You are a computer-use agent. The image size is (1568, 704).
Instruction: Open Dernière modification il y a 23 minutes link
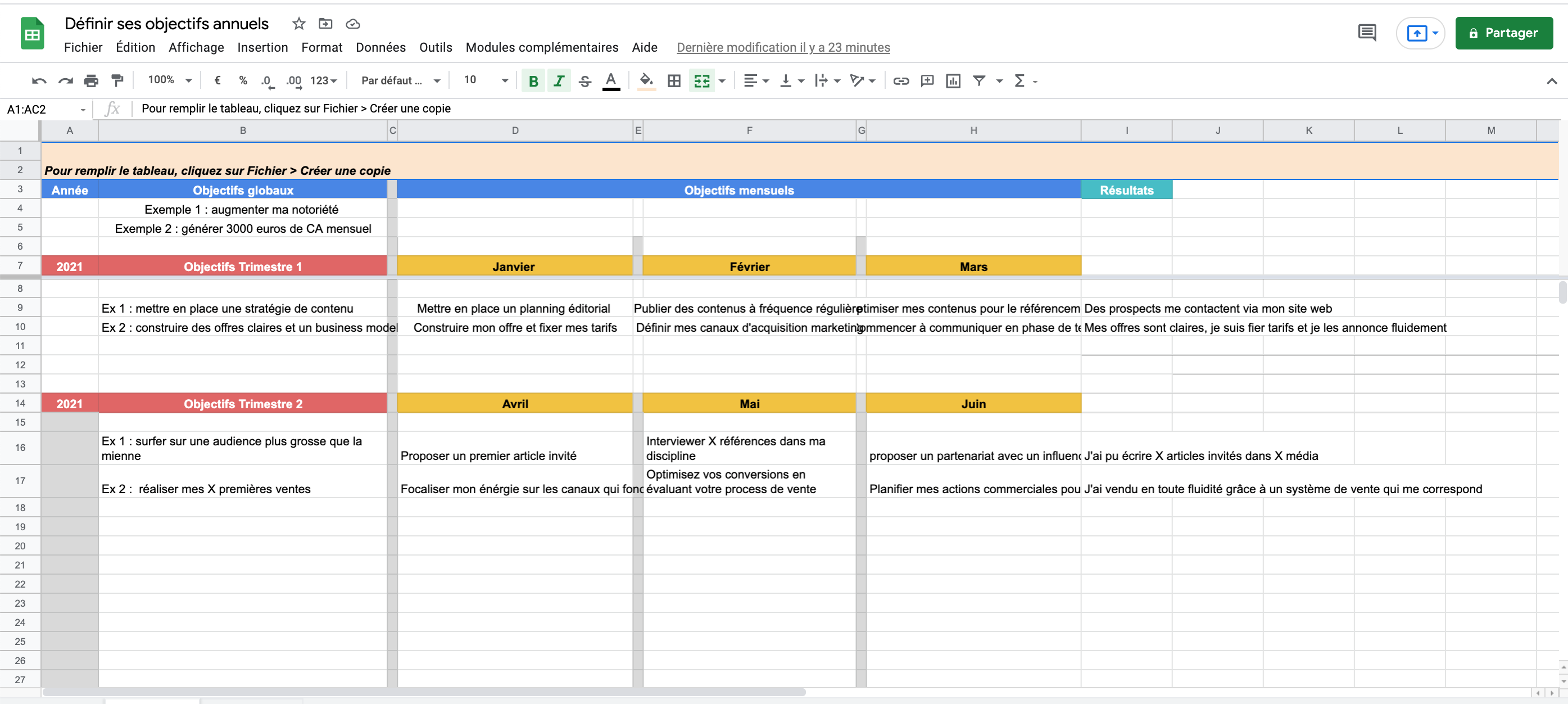pyautogui.click(x=783, y=47)
